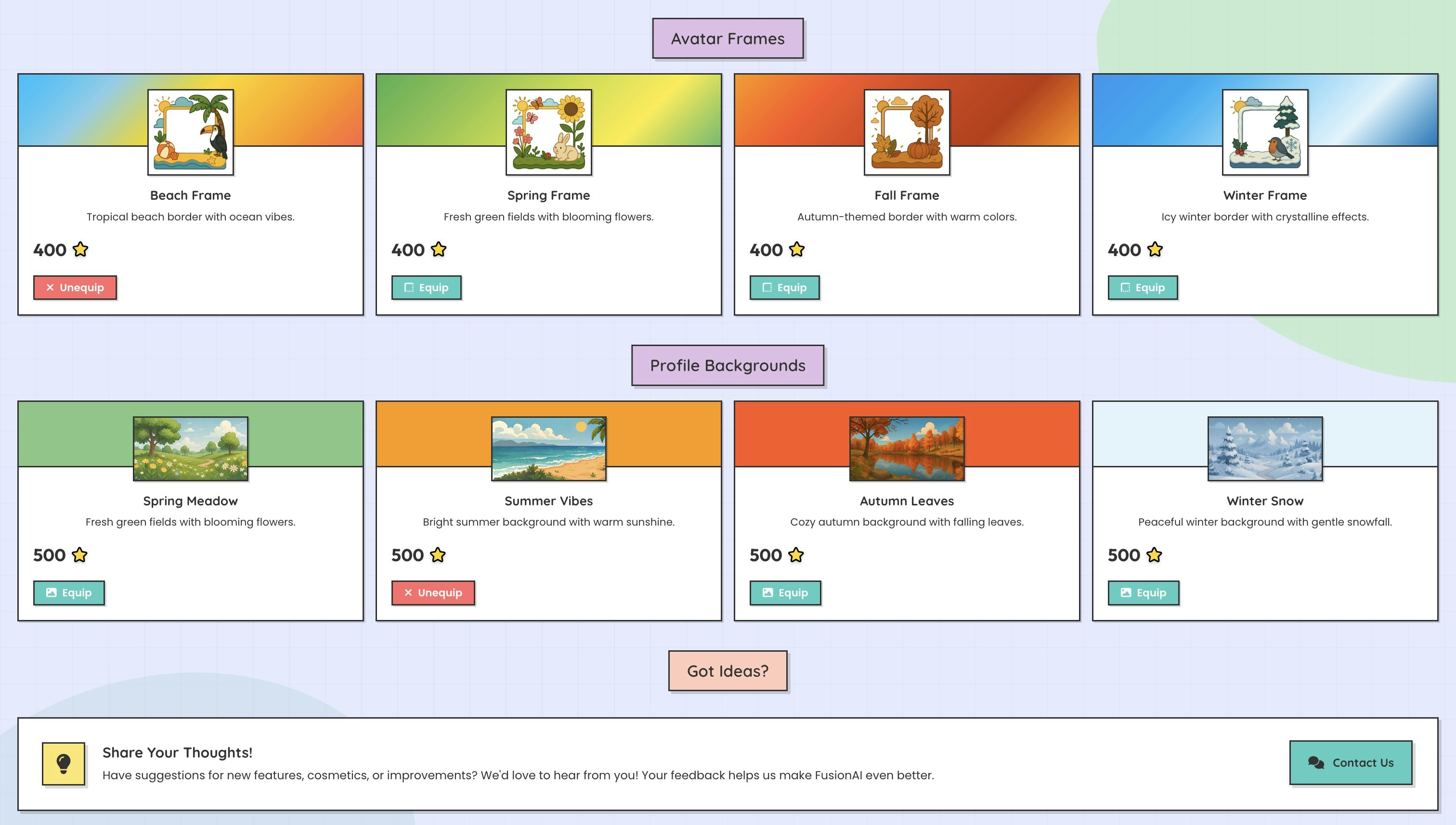Equip the Winter Snow background
This screenshot has height=825, width=1456.
(1143, 593)
